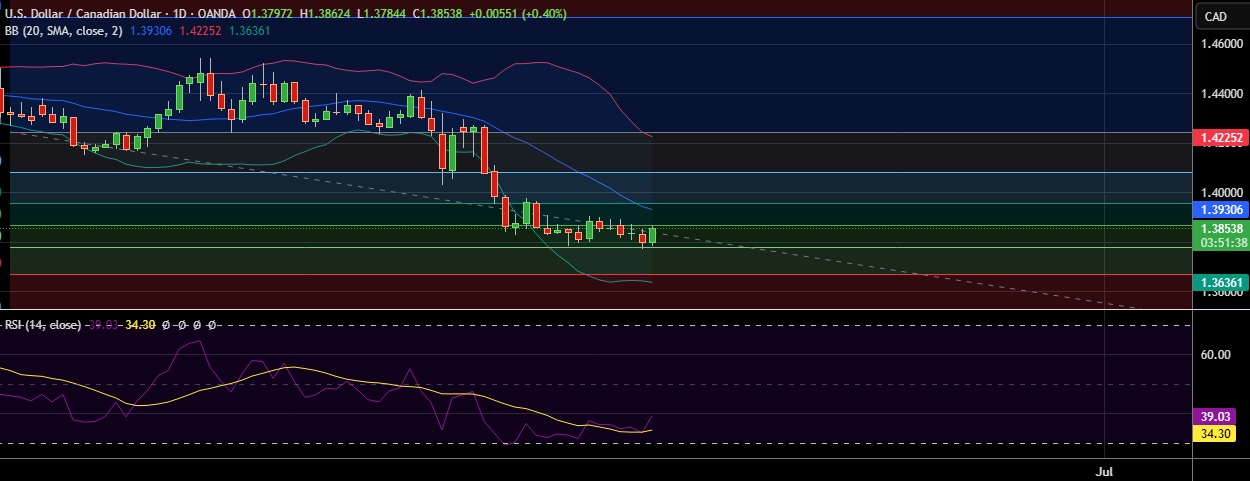Click the latest green candle on the chart
1250x481 pixels.
pyautogui.click(x=653, y=234)
